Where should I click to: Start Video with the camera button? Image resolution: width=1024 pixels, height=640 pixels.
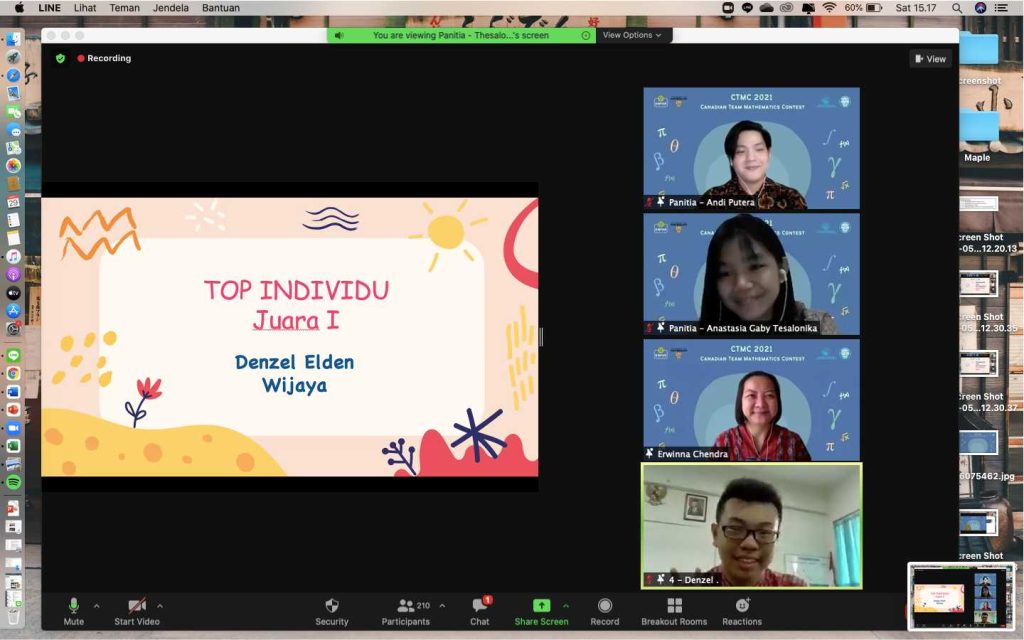[x=137, y=606]
